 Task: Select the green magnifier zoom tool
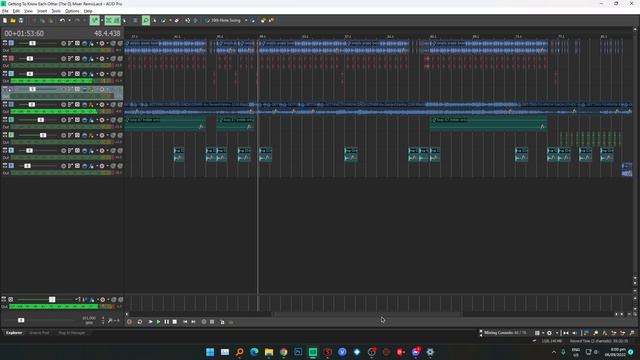146,20
